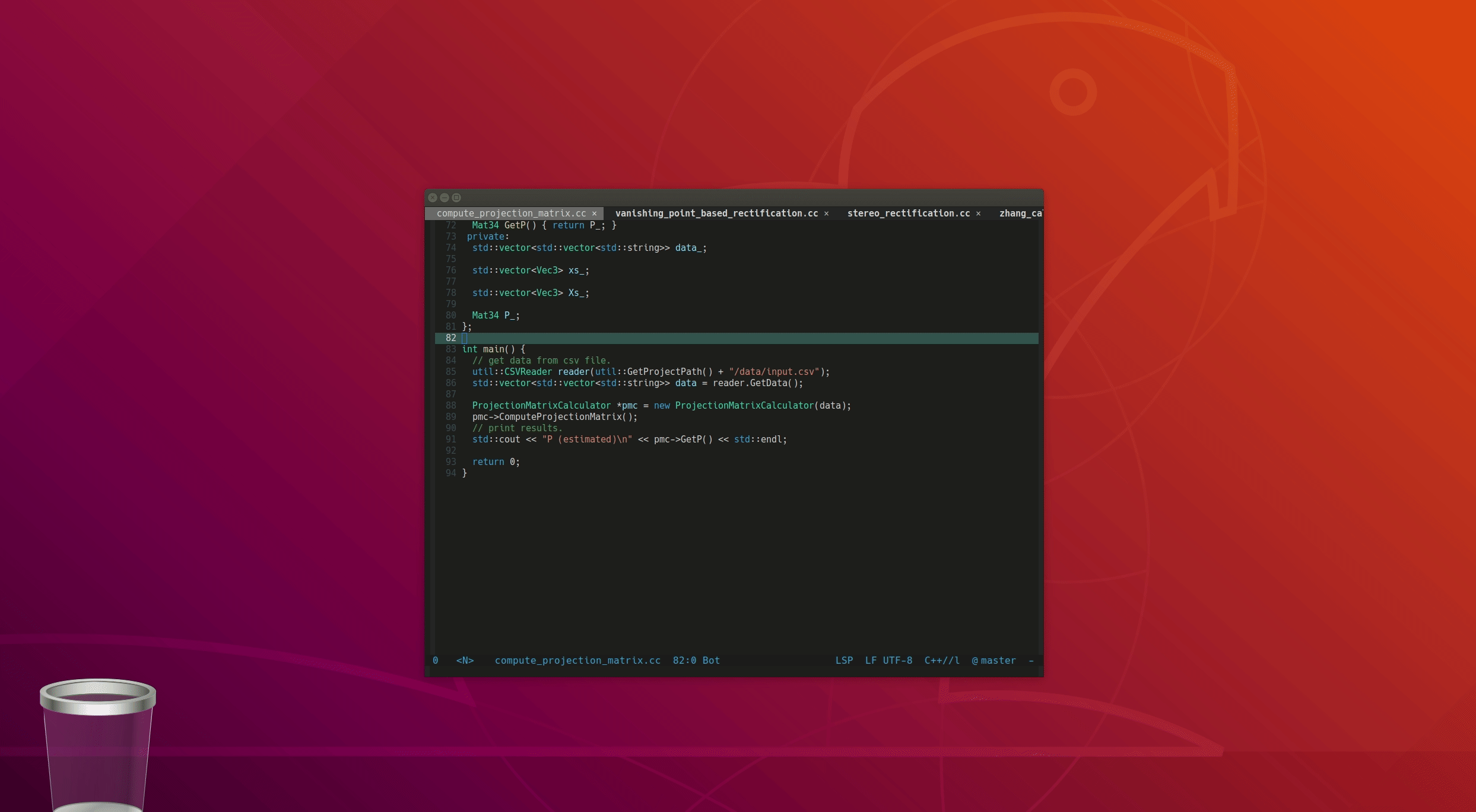
Task: Click the LSP indicator in the modeline
Action: 844,661
